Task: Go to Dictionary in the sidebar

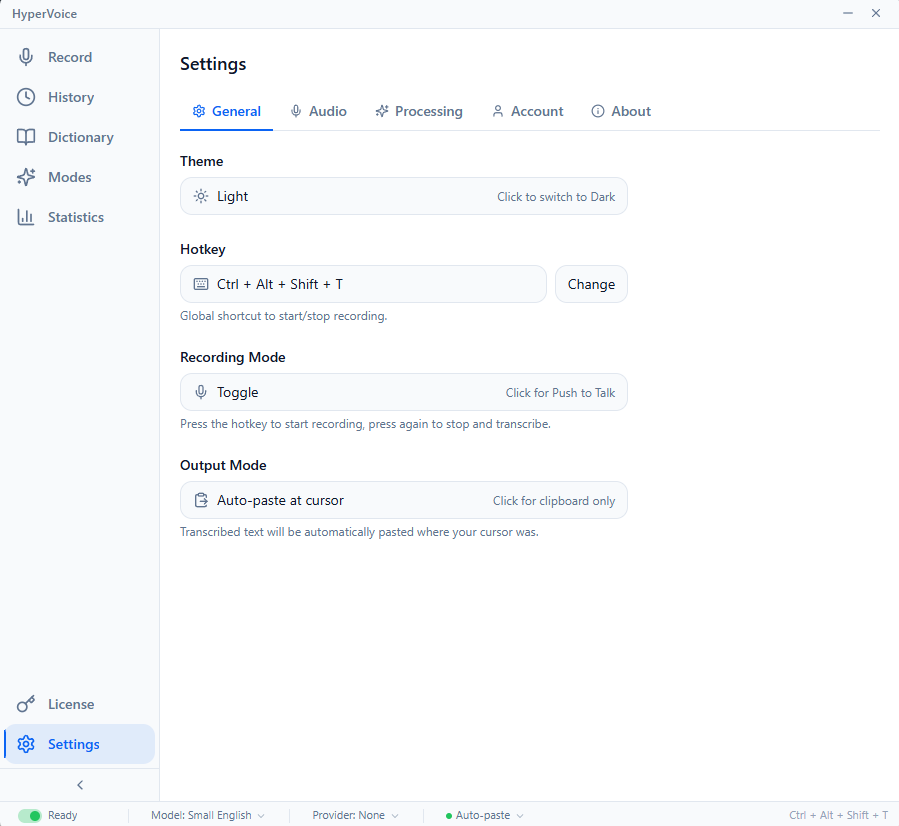Action: 80,137
